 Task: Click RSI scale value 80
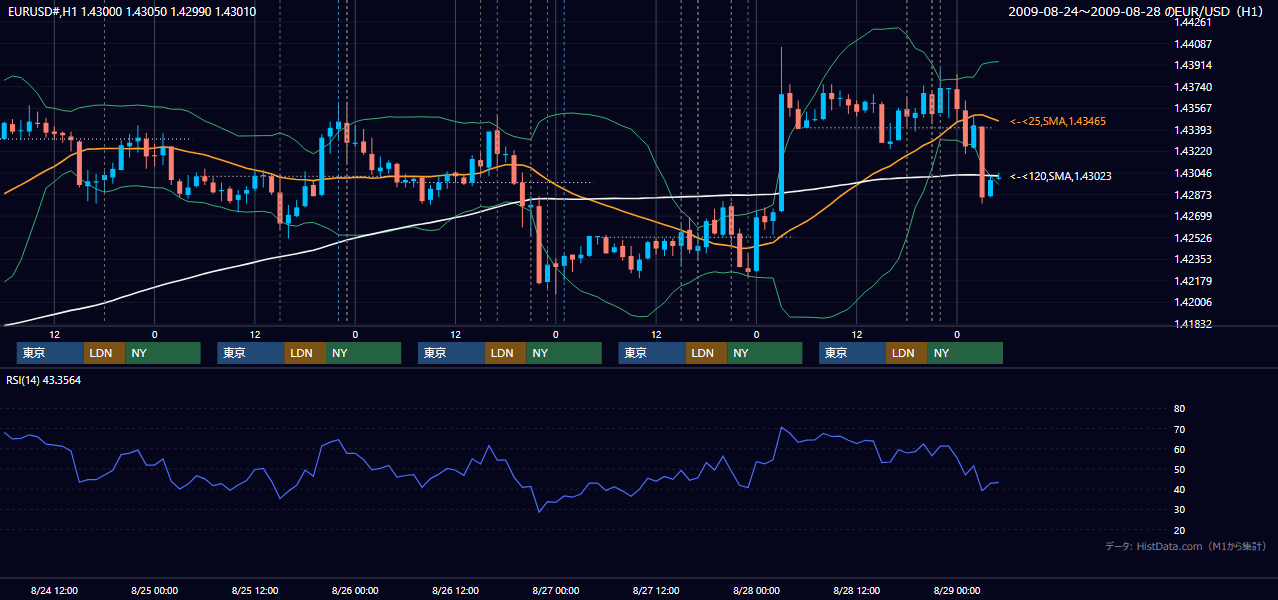[1179, 409]
